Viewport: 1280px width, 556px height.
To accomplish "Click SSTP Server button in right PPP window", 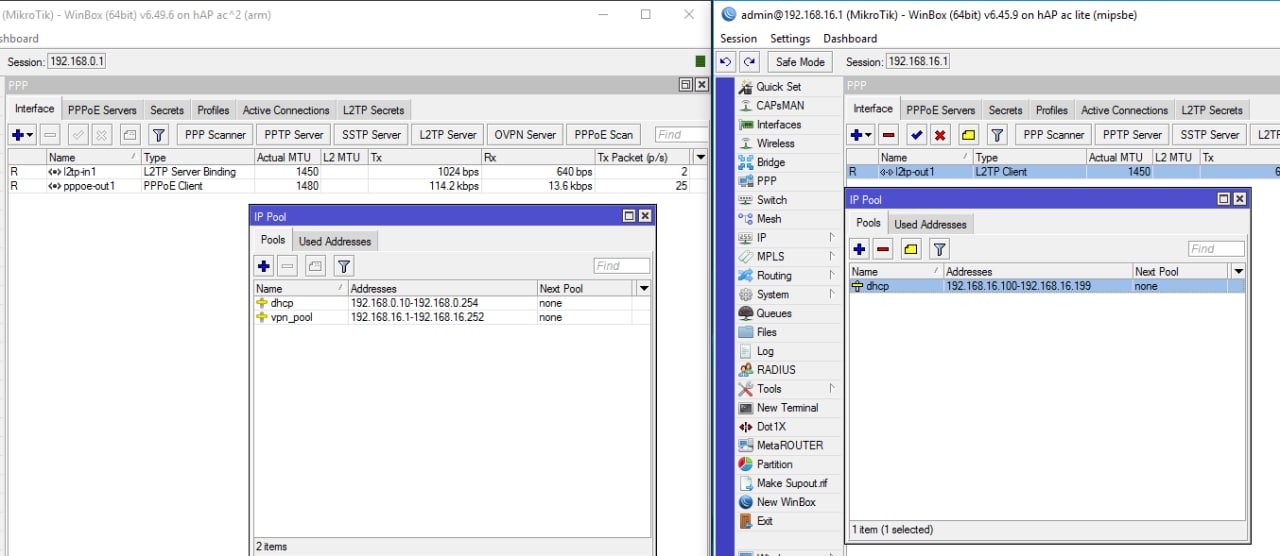I will (1209, 135).
